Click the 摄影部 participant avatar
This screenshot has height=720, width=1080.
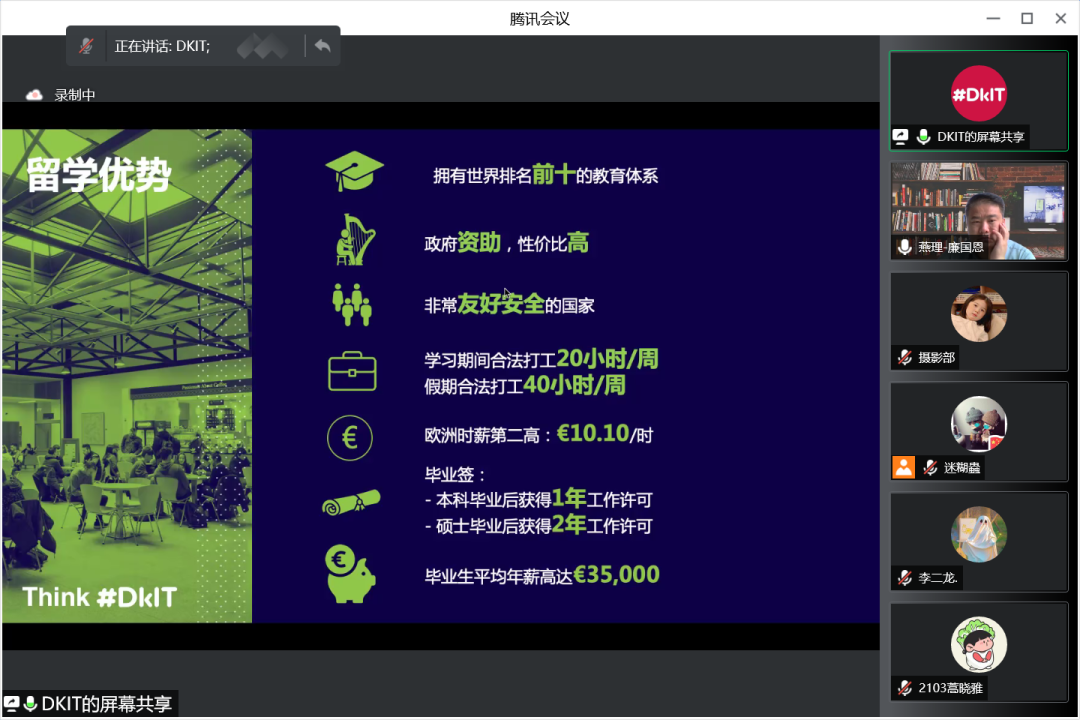tap(978, 313)
